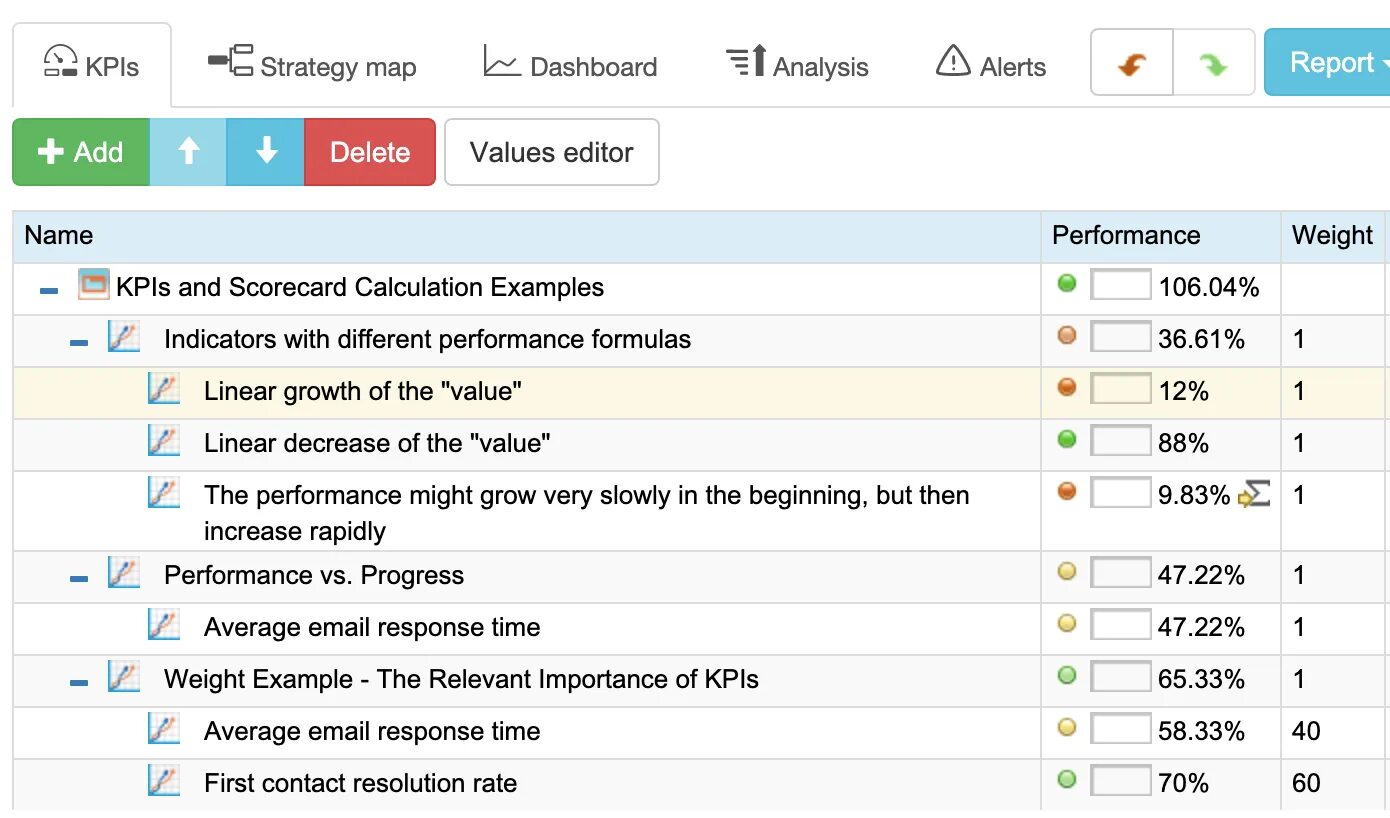Open the Values editor
The width and height of the screenshot is (1390, 818).
pyautogui.click(x=552, y=152)
